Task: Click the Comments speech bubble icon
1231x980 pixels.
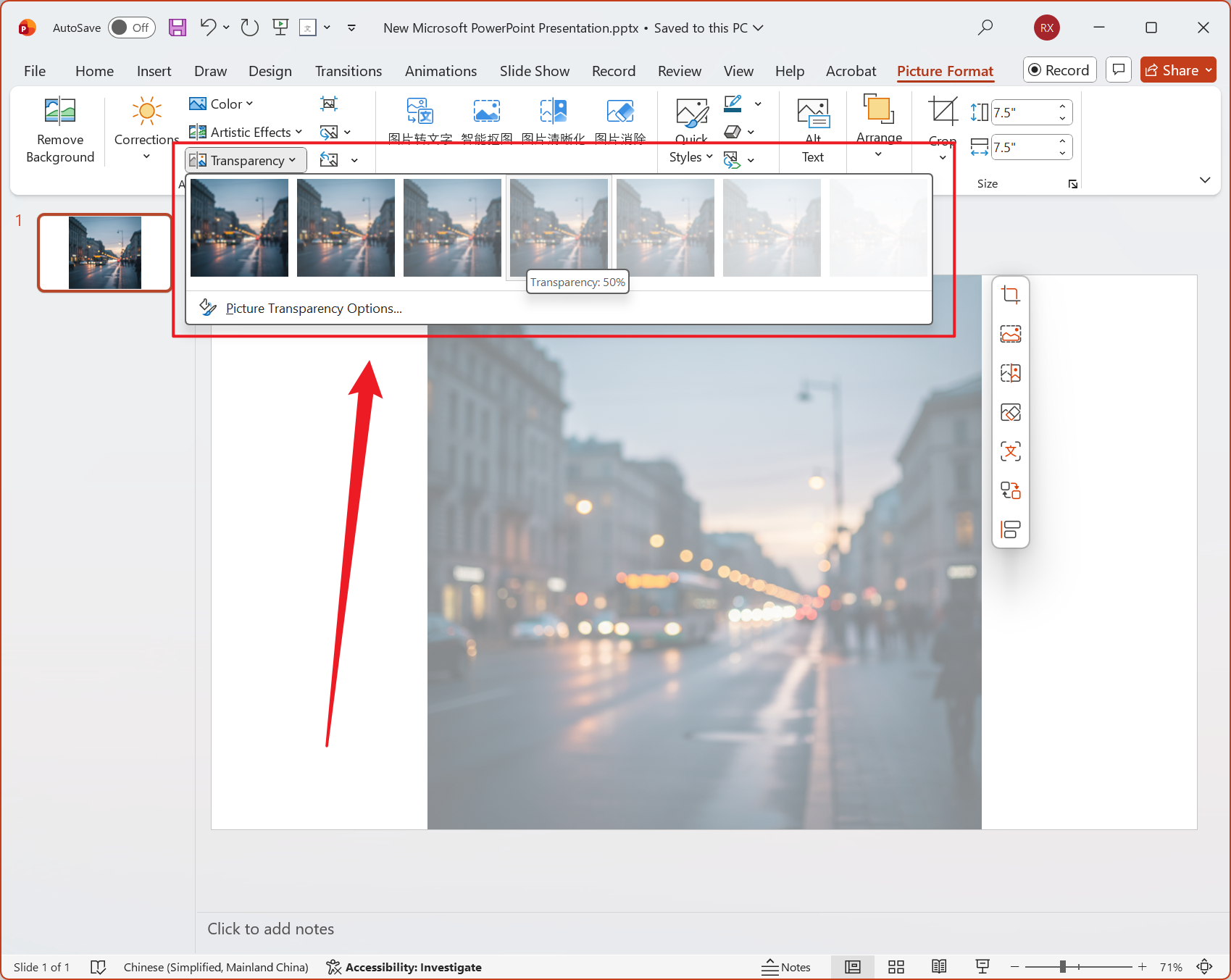Action: point(1119,70)
